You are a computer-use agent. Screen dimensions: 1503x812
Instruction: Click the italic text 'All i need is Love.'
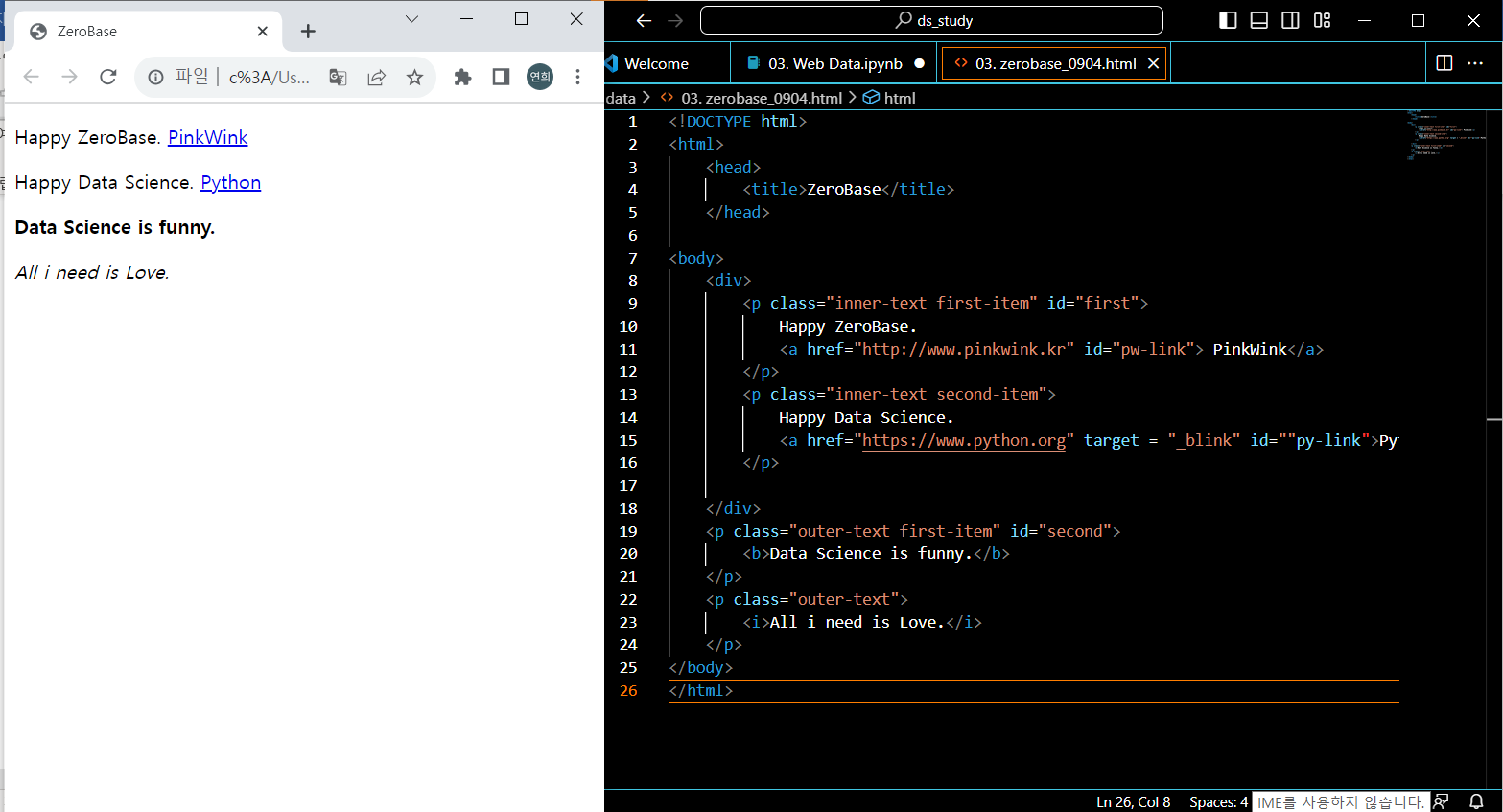click(92, 272)
